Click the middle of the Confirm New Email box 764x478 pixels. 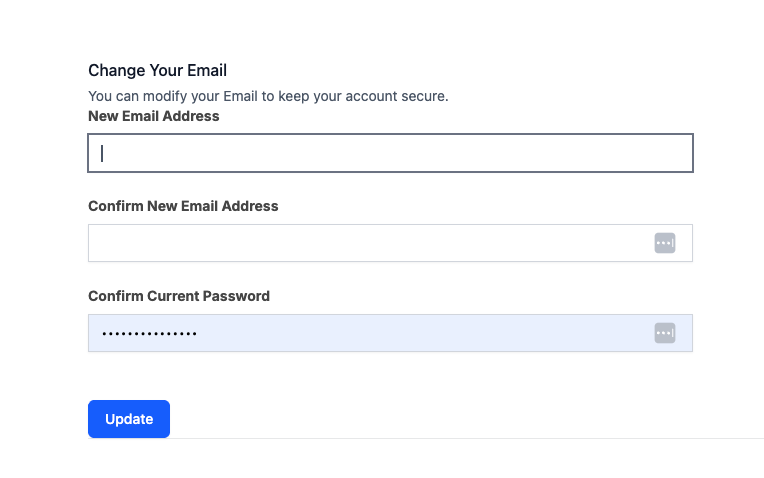[390, 243]
